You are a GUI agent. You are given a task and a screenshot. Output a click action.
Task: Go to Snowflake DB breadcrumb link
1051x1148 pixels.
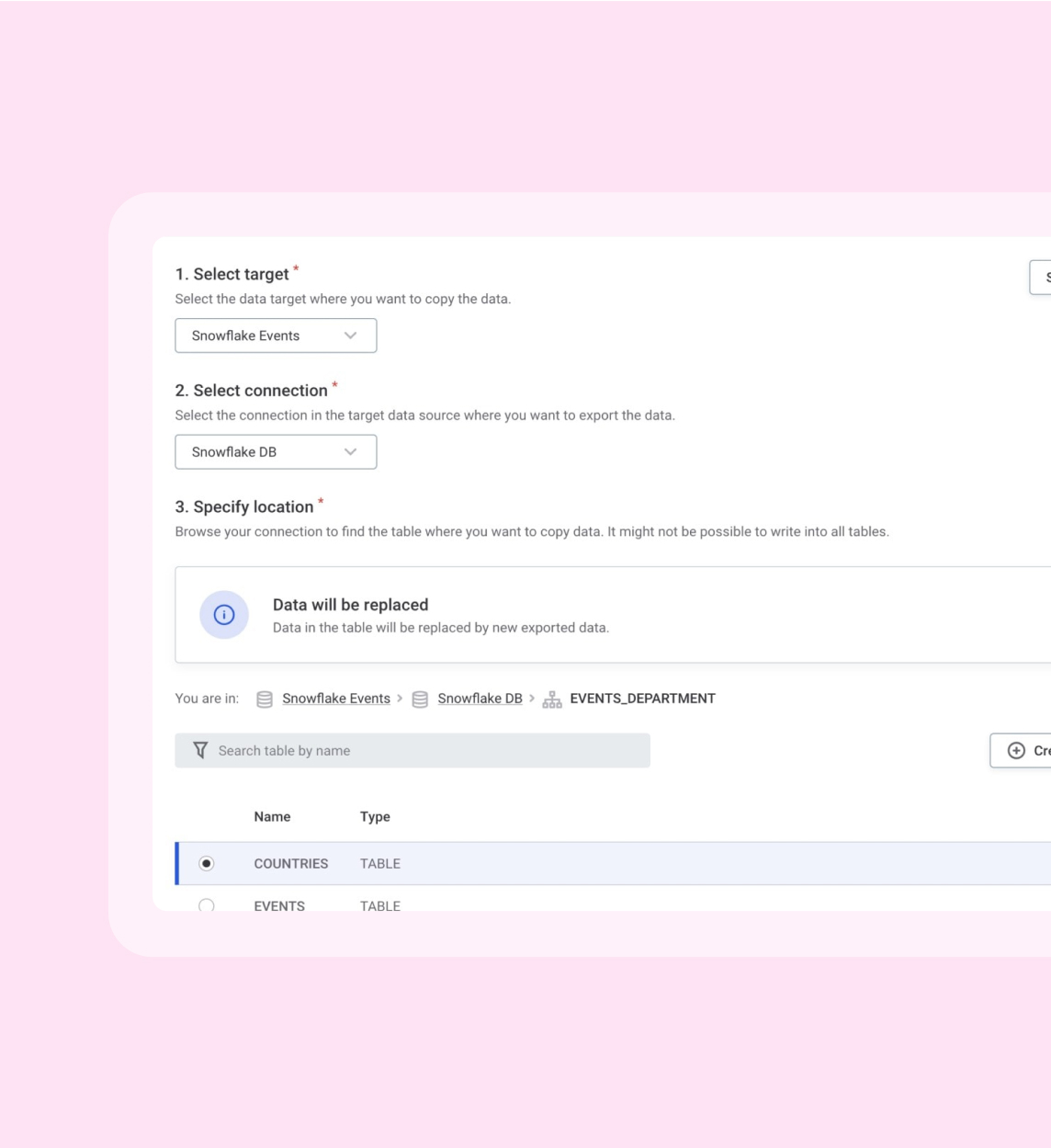pyautogui.click(x=480, y=699)
